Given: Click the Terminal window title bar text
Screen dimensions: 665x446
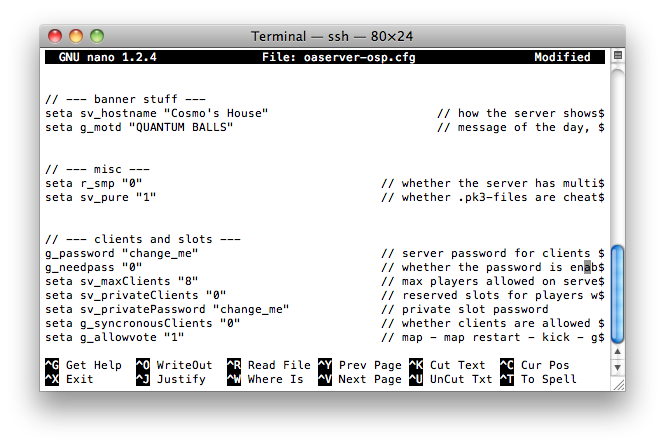Looking at the screenshot, I should click(332, 36).
